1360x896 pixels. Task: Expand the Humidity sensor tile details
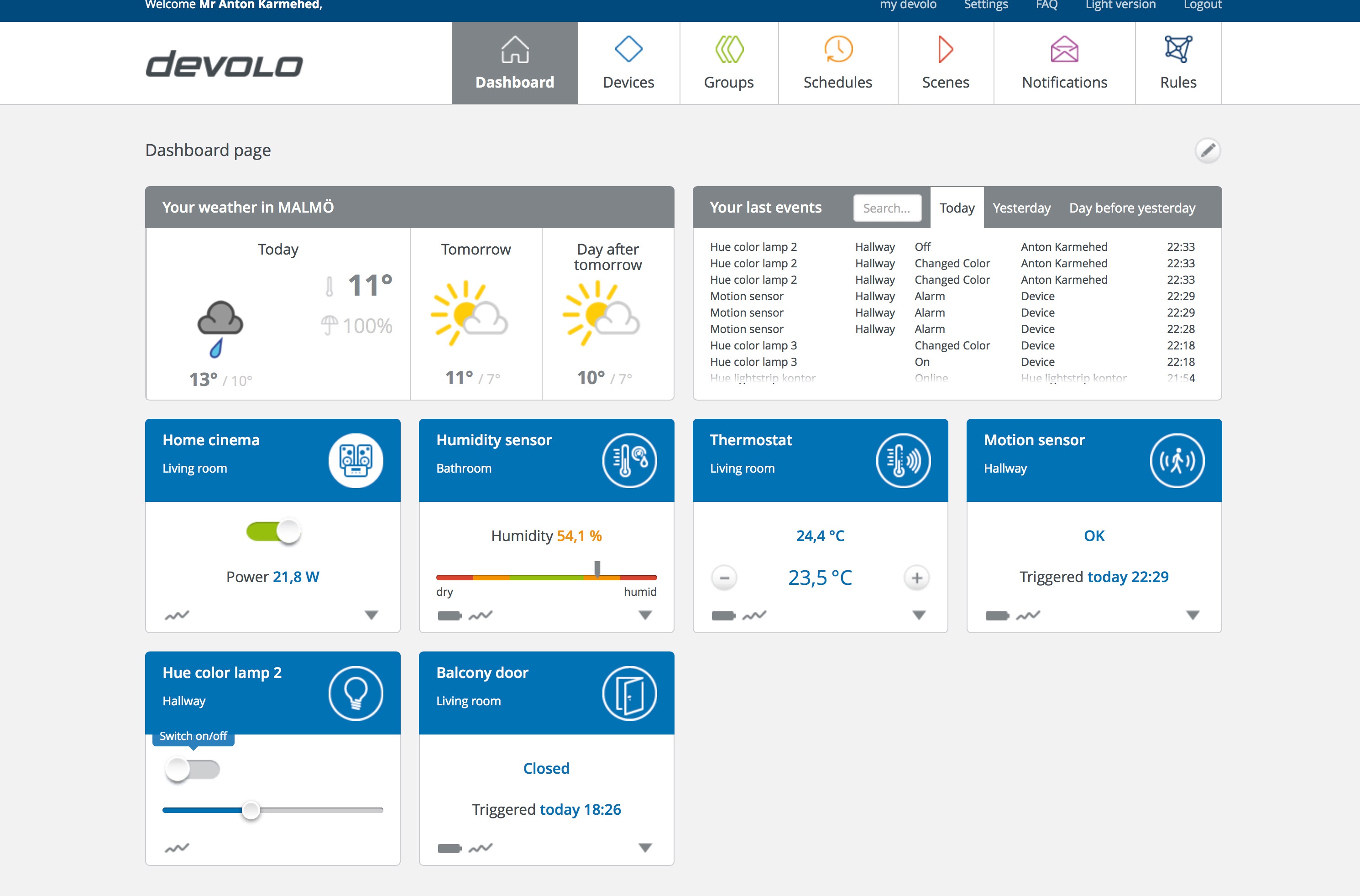pos(645,615)
